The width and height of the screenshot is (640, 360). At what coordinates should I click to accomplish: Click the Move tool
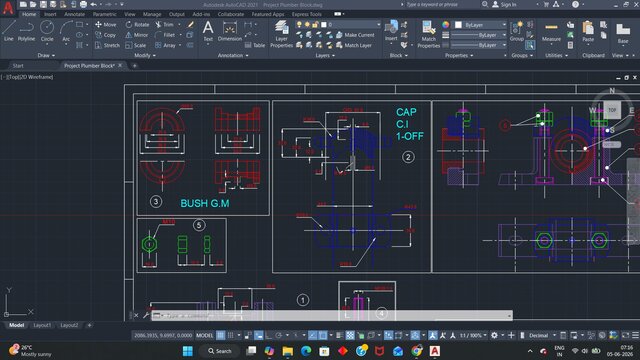pos(106,24)
